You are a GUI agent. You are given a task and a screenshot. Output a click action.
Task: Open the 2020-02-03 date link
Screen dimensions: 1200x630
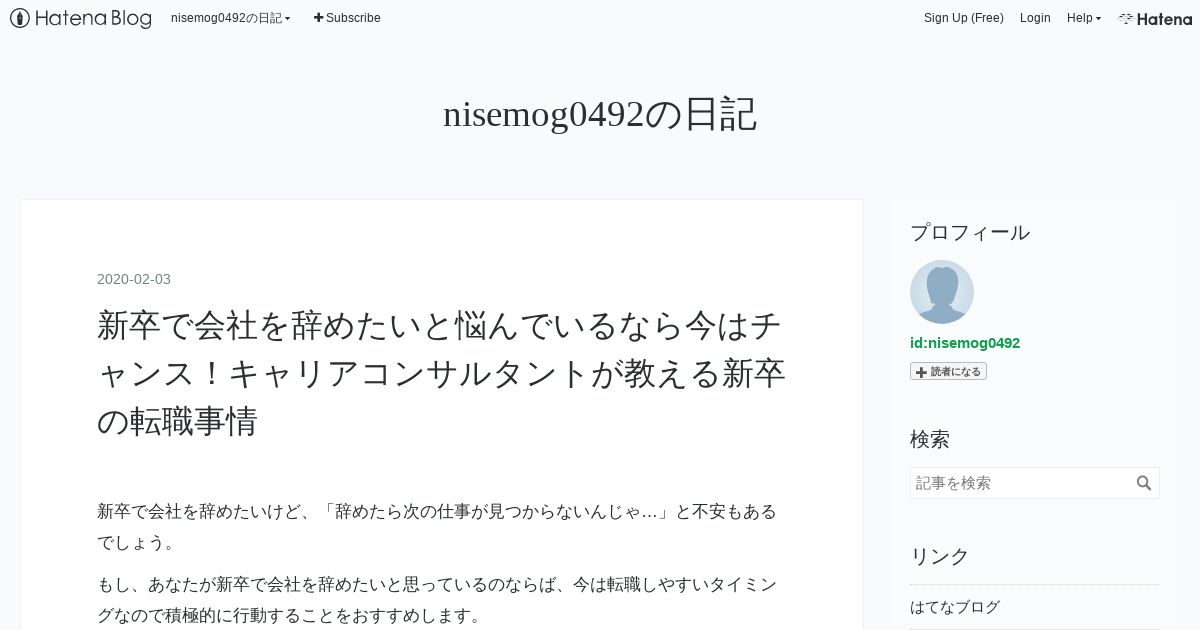coord(134,279)
